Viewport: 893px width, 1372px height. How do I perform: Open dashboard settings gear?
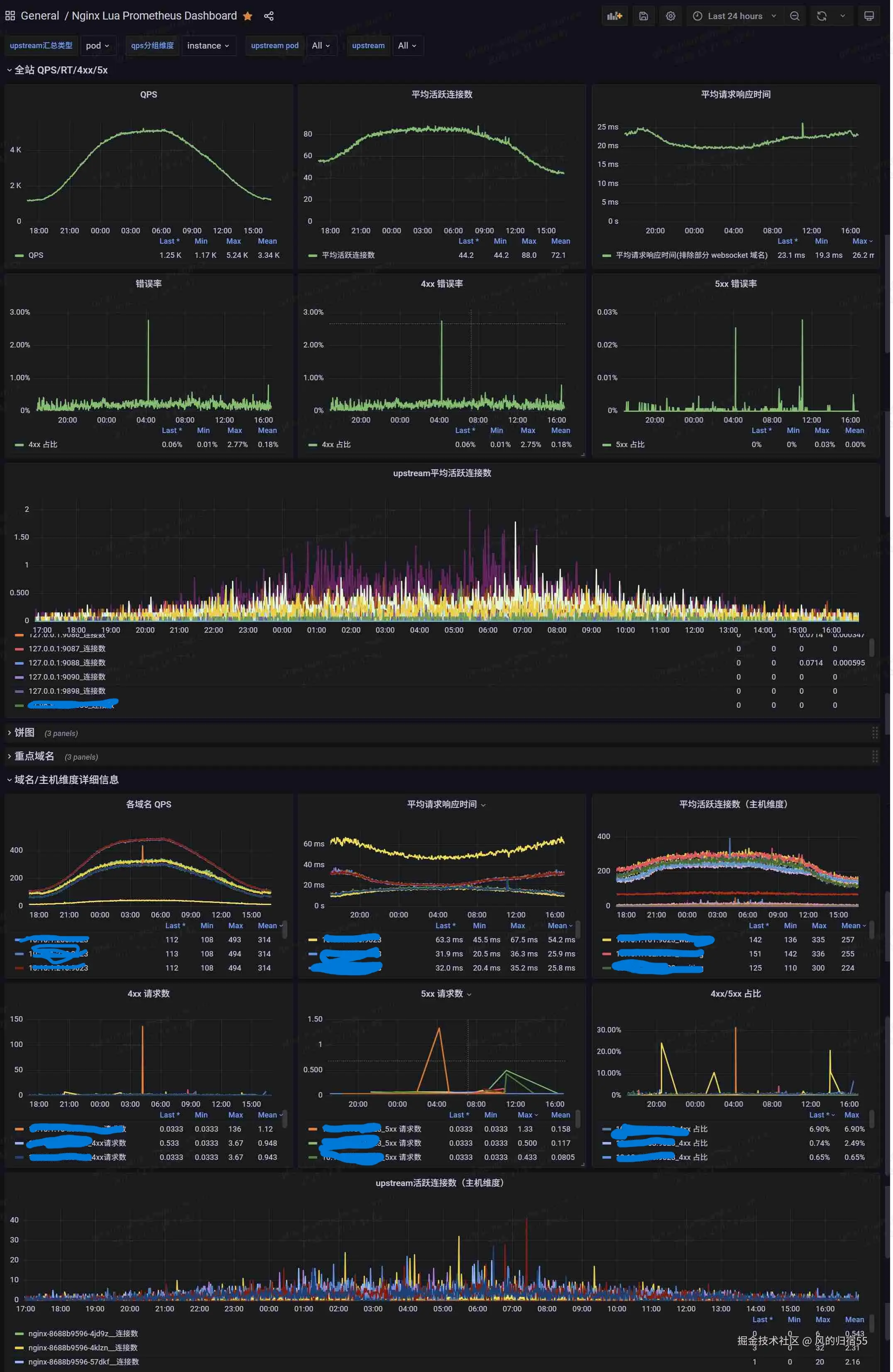(670, 16)
